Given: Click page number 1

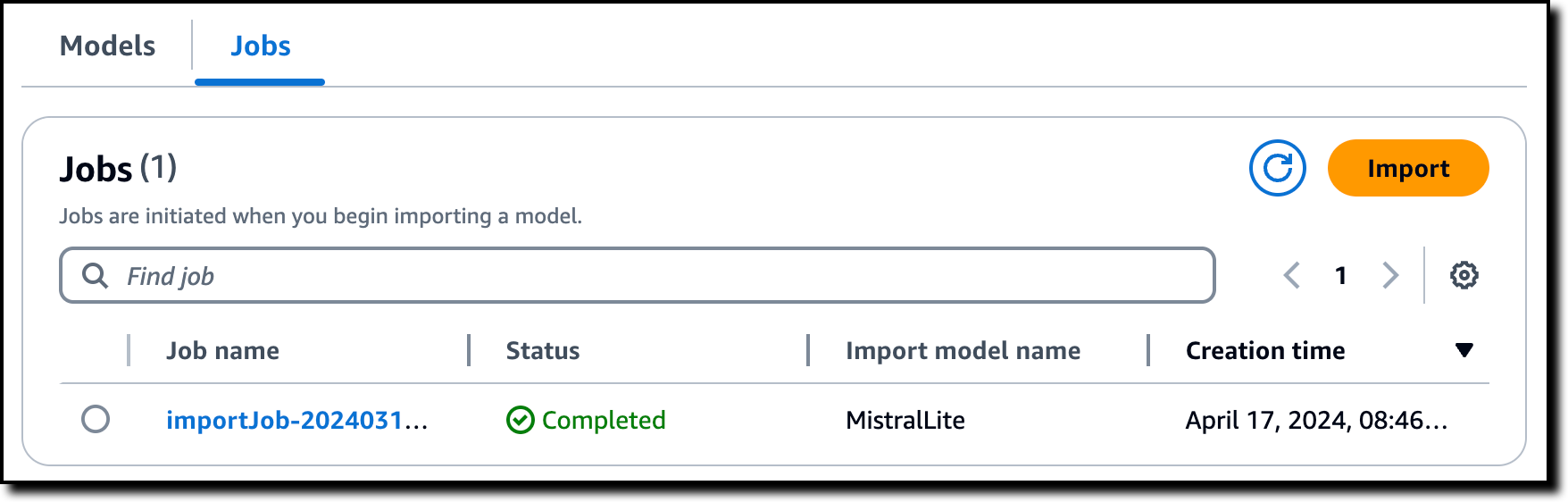Looking at the screenshot, I should [1340, 275].
